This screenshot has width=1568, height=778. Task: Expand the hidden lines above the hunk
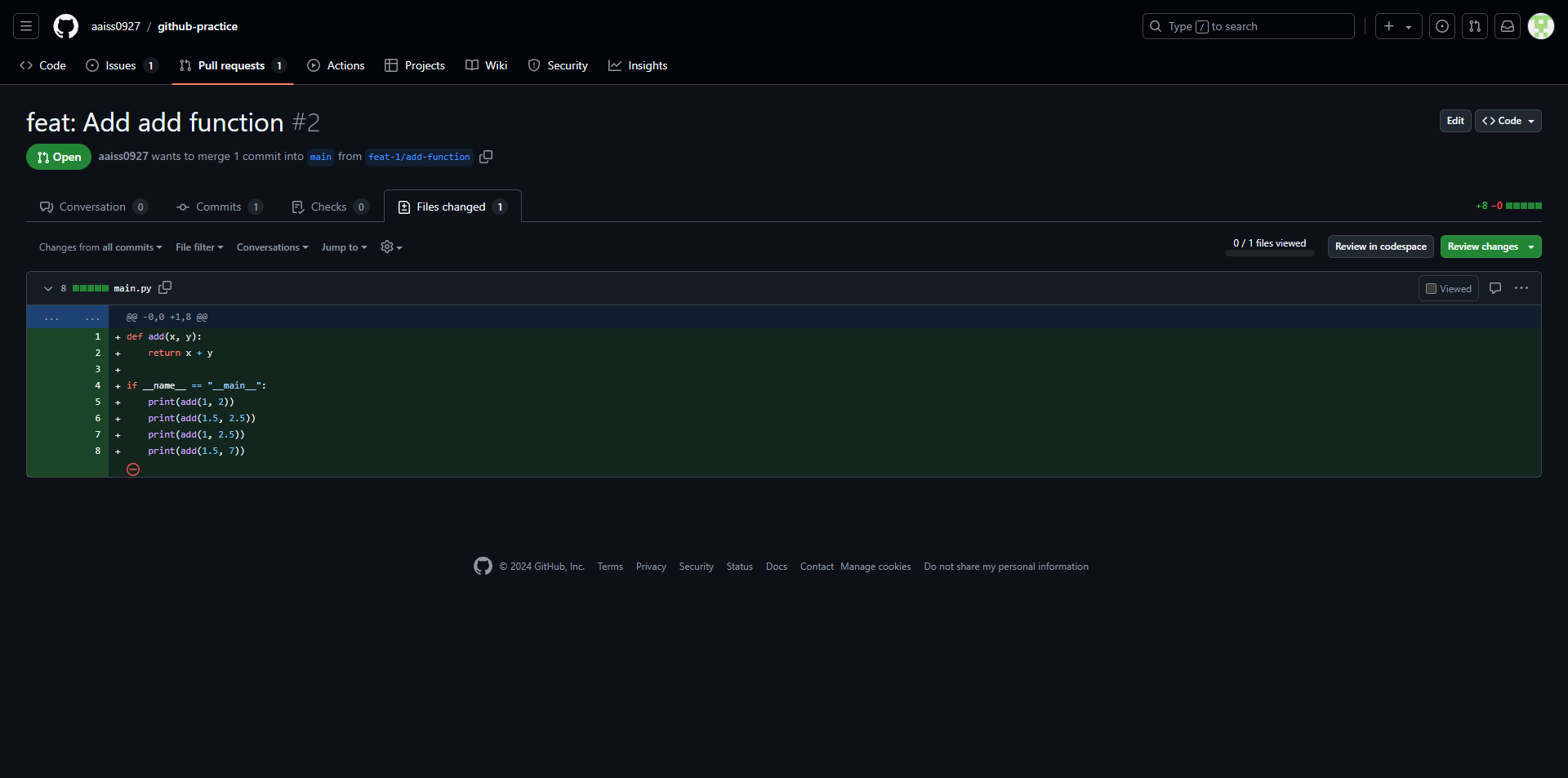click(x=68, y=317)
